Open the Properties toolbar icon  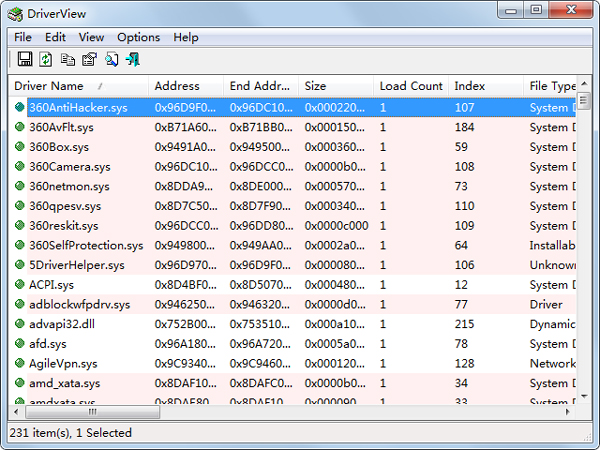pyautogui.click(x=90, y=59)
